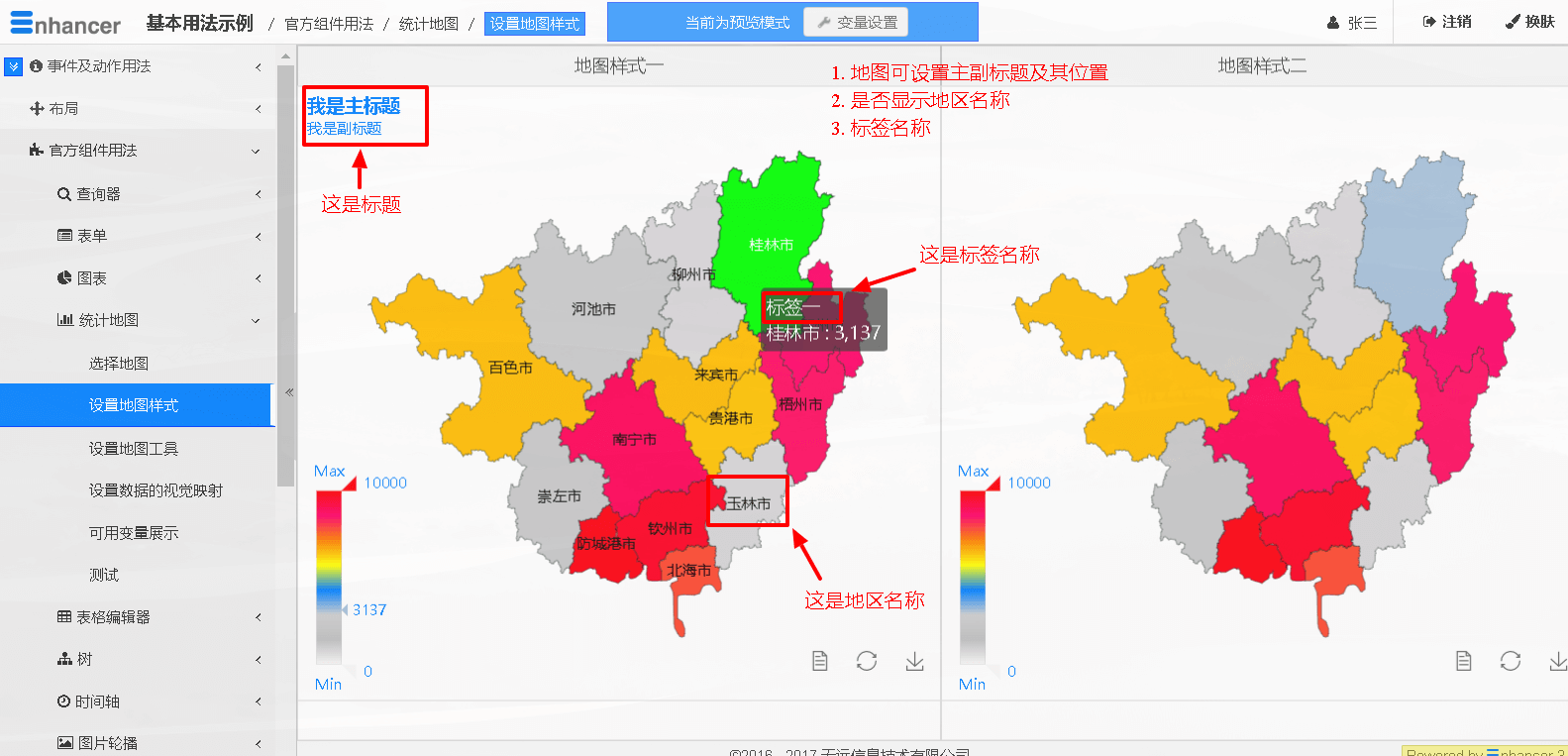Click the Max handle of first map's color scale
This screenshot has width=1568, height=756.
click(x=348, y=484)
